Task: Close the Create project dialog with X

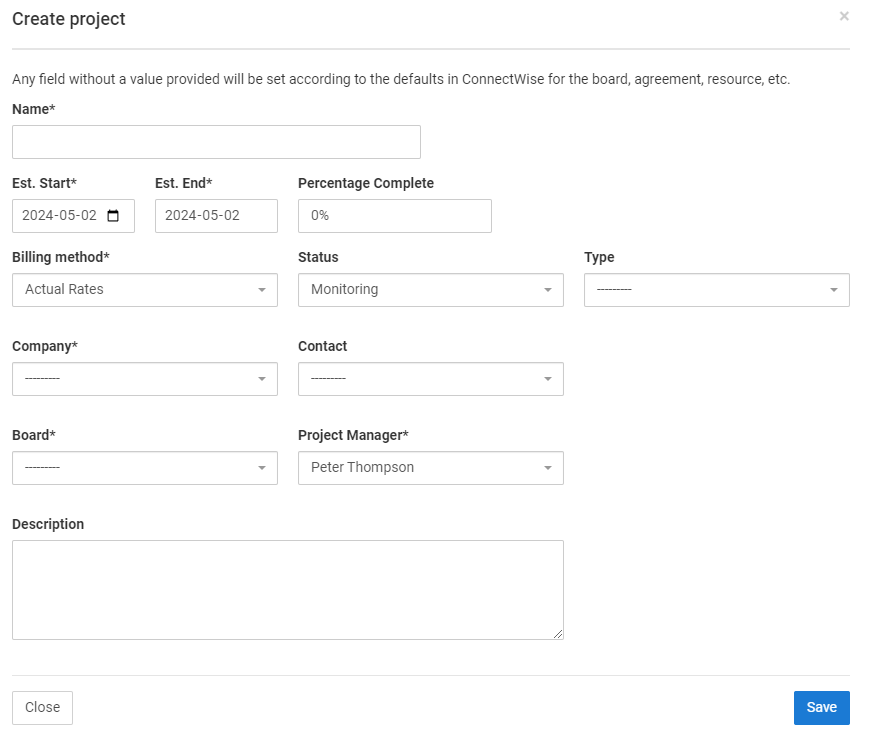Action: coord(844,16)
